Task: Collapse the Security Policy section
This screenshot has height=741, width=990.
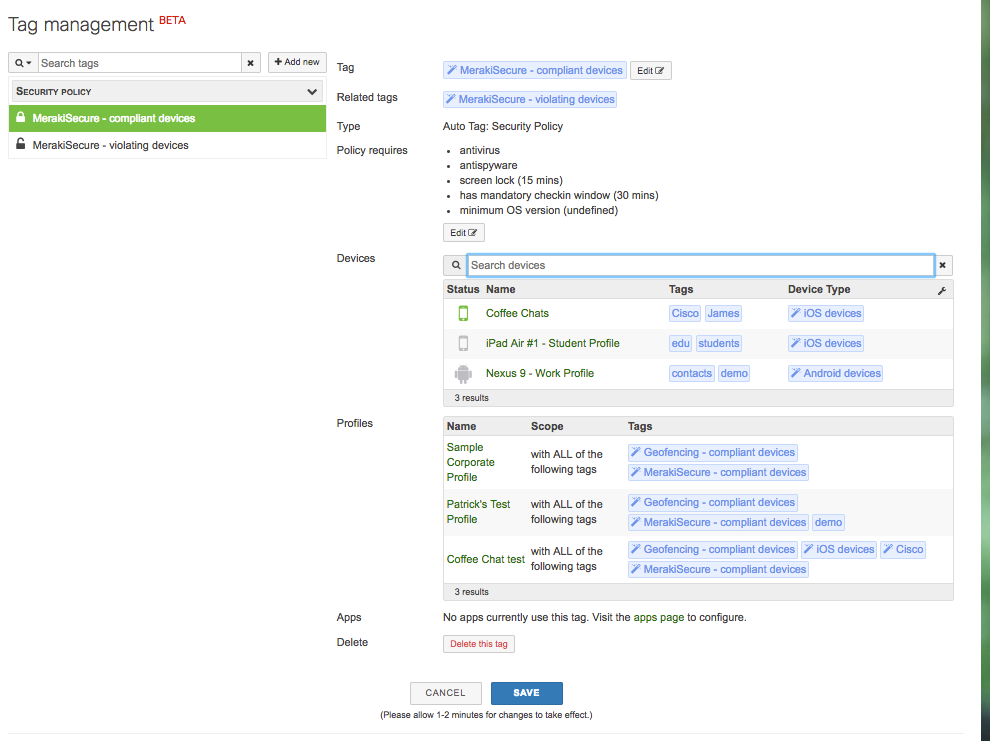Action: (x=311, y=91)
